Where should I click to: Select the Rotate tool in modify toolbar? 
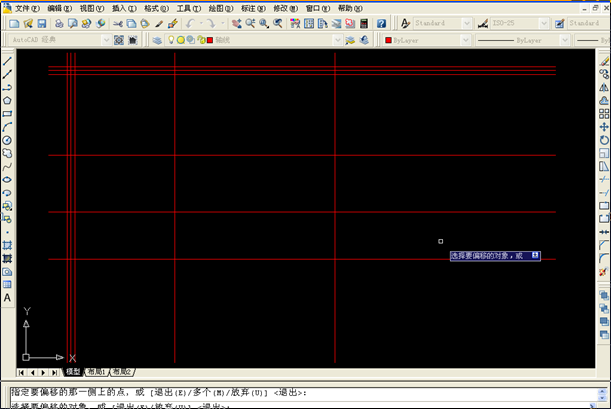click(x=604, y=140)
